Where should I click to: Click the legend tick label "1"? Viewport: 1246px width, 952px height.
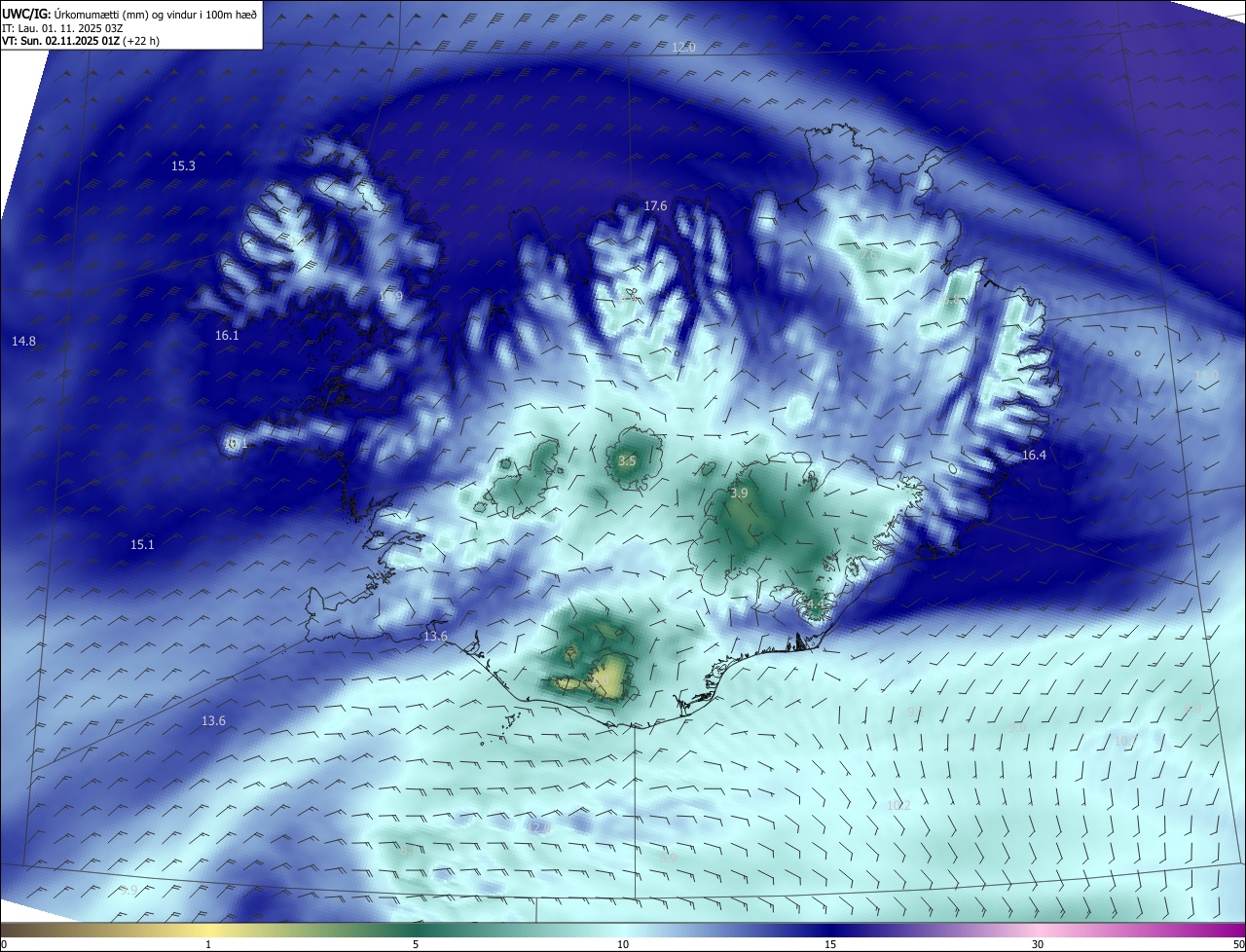(208, 944)
